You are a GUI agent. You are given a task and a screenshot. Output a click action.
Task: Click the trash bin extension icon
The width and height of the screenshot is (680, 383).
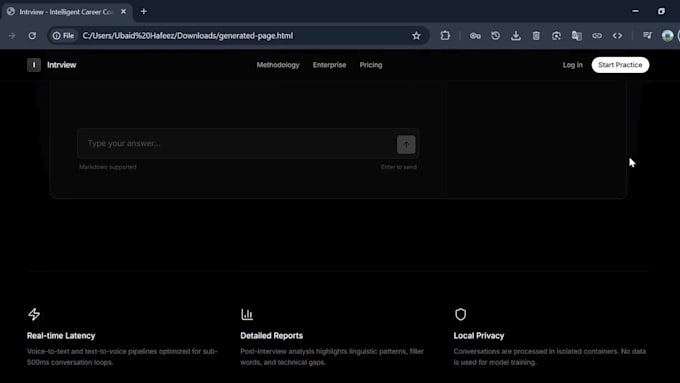pos(536,36)
